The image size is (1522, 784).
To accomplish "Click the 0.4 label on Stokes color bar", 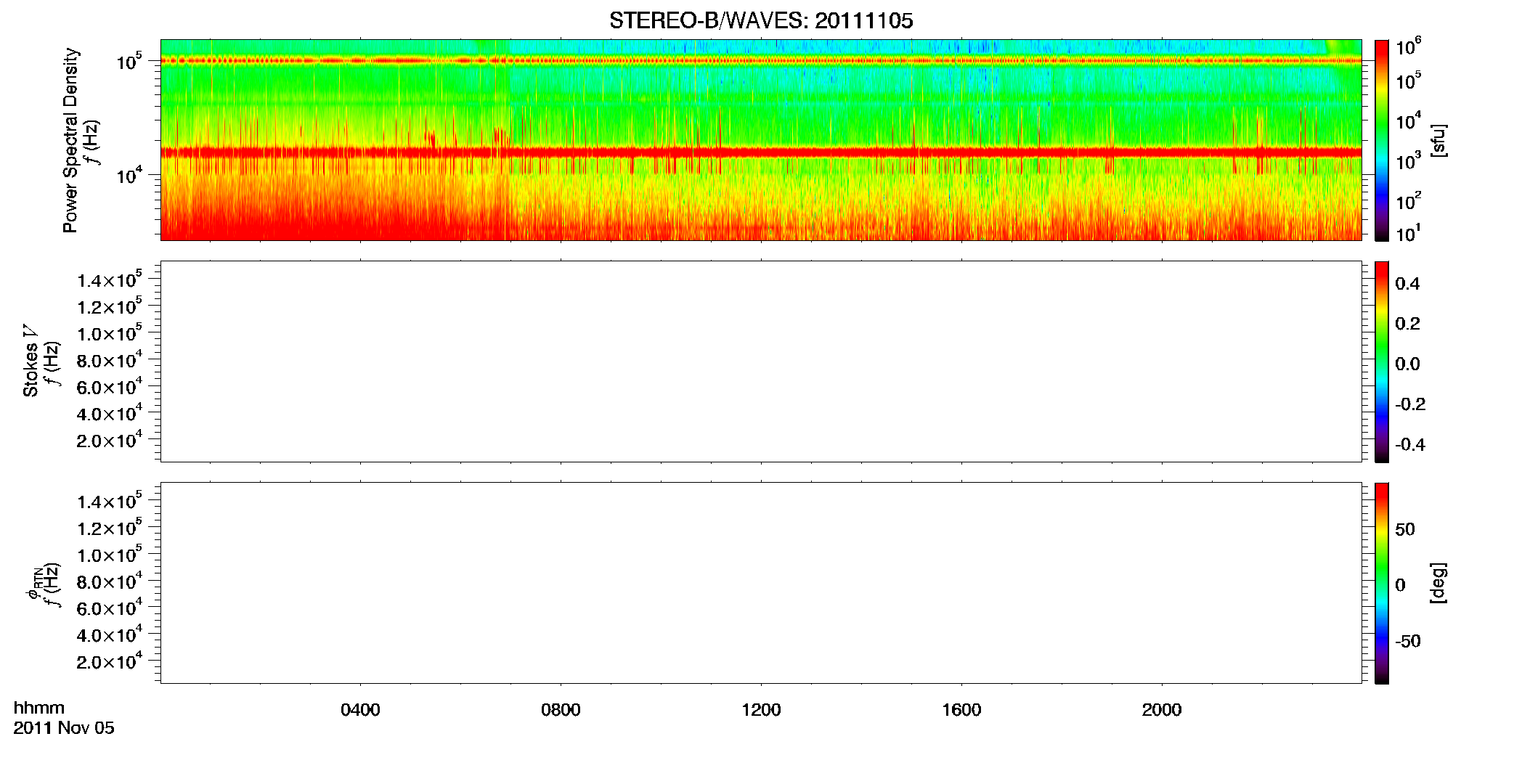I will [x=1407, y=284].
